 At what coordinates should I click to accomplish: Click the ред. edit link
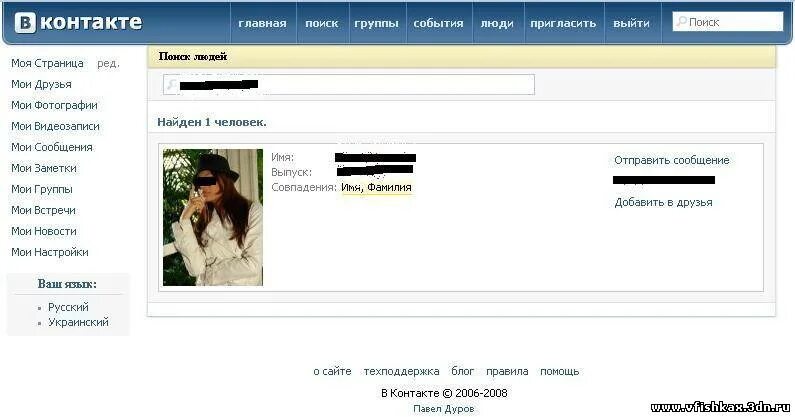(109, 63)
